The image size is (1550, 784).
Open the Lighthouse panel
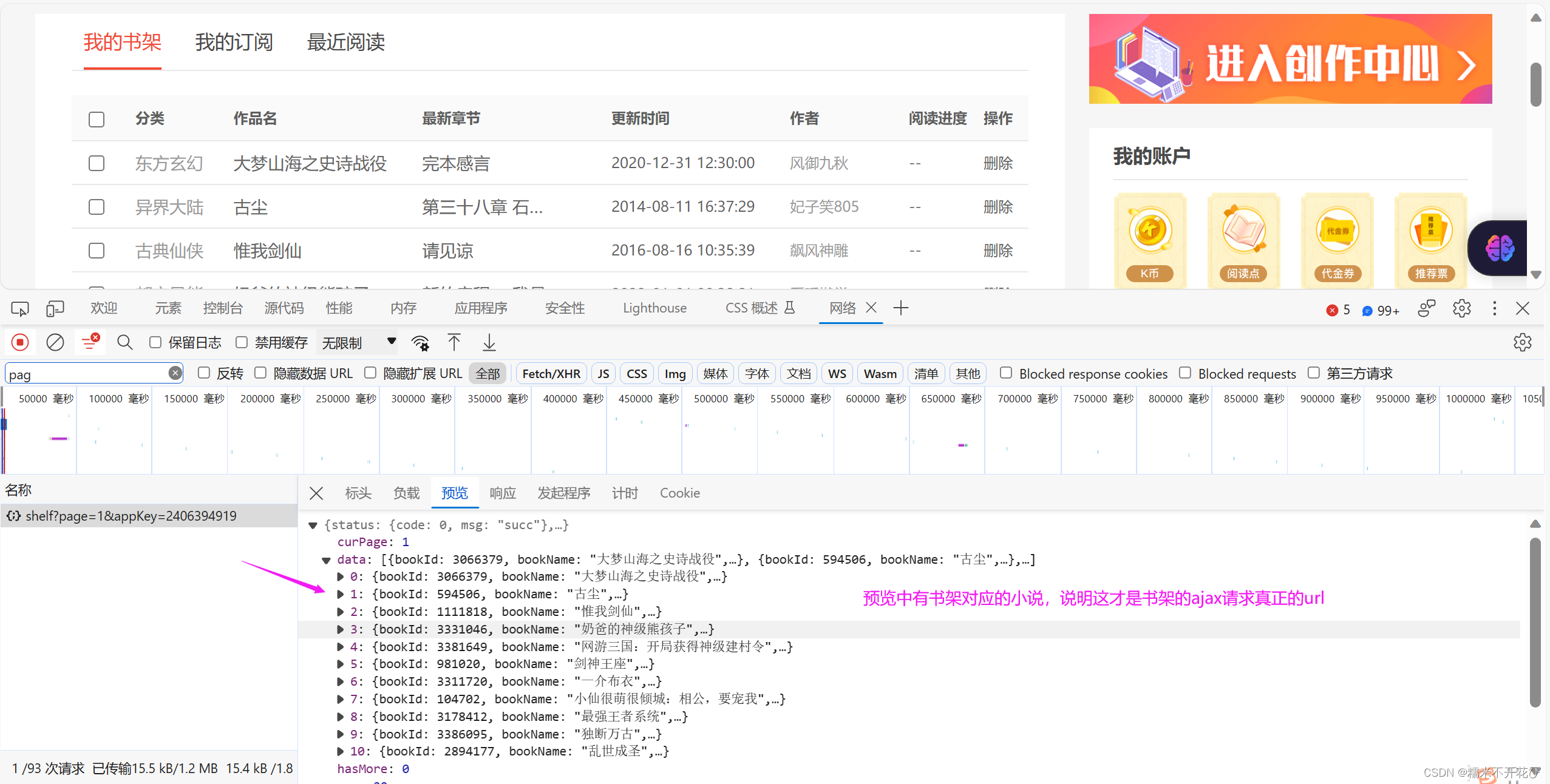click(x=654, y=308)
